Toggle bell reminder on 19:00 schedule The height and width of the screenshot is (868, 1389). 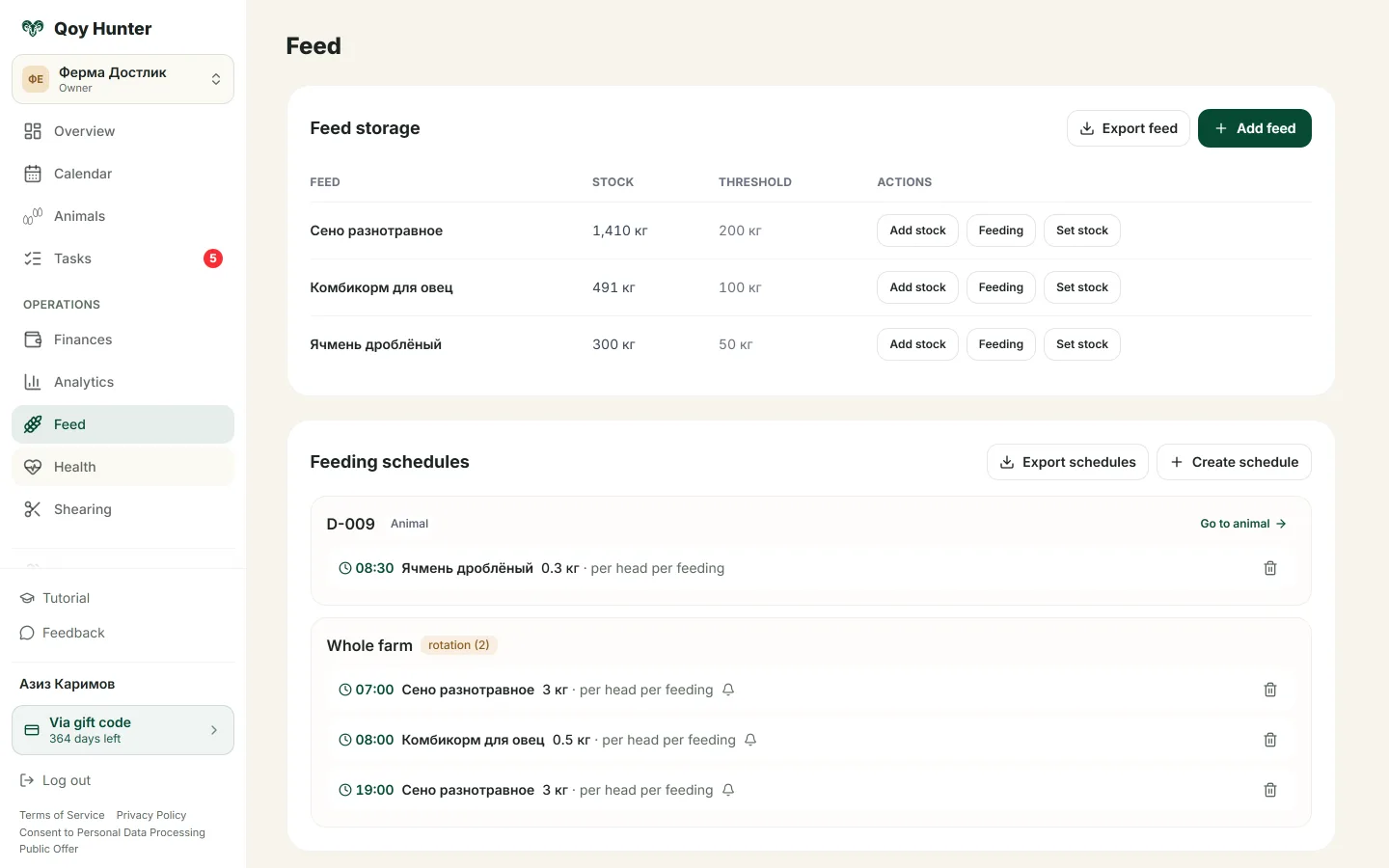728,790
